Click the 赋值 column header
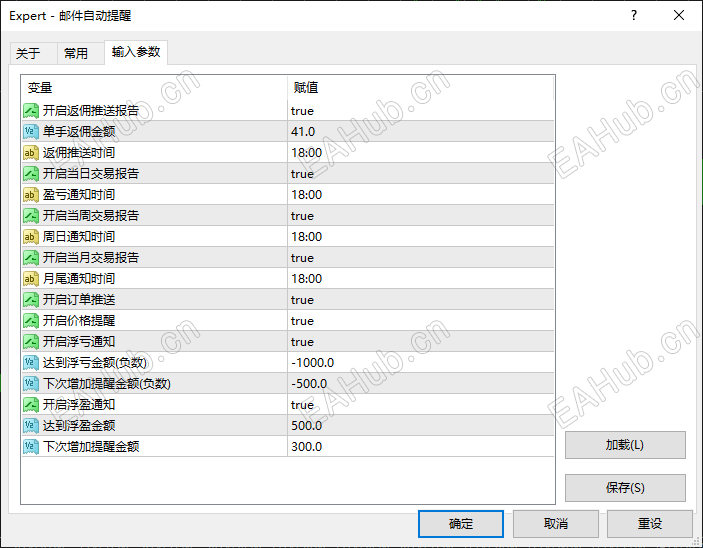Screen dimensions: 703x548 421,87
